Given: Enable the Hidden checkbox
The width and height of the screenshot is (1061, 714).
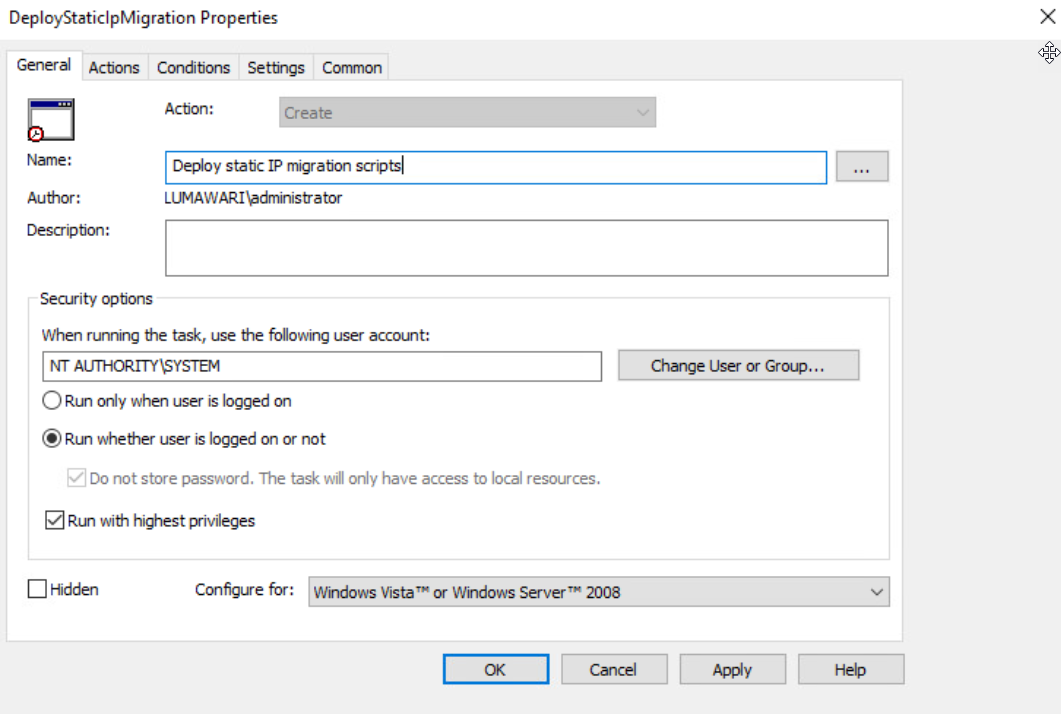Looking at the screenshot, I should (38, 590).
